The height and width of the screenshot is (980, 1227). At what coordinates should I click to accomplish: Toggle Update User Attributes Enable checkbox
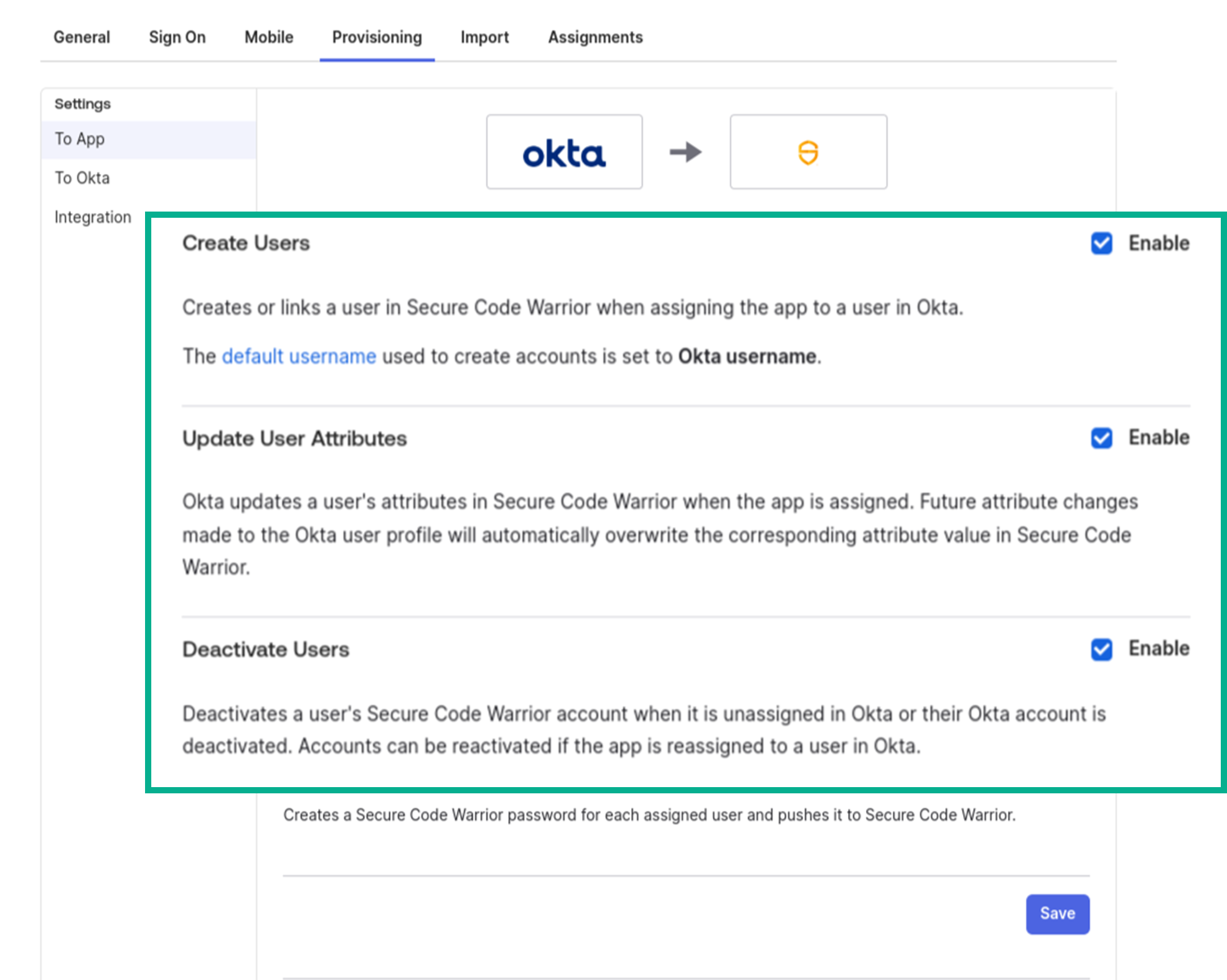[x=1101, y=438]
